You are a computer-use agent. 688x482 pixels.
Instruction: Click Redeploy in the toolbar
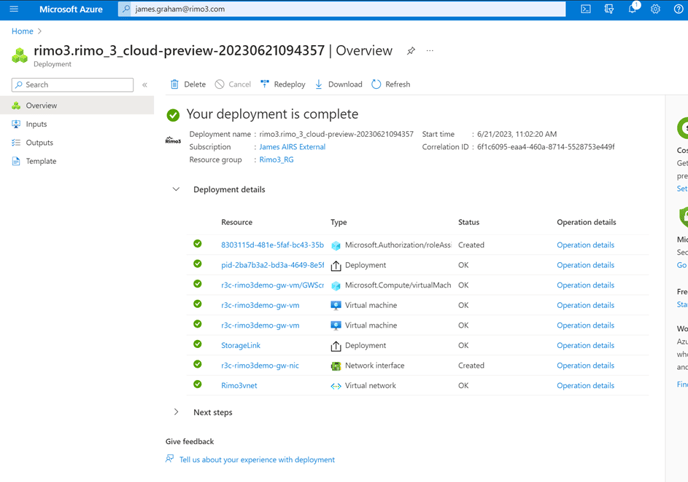tap(282, 84)
